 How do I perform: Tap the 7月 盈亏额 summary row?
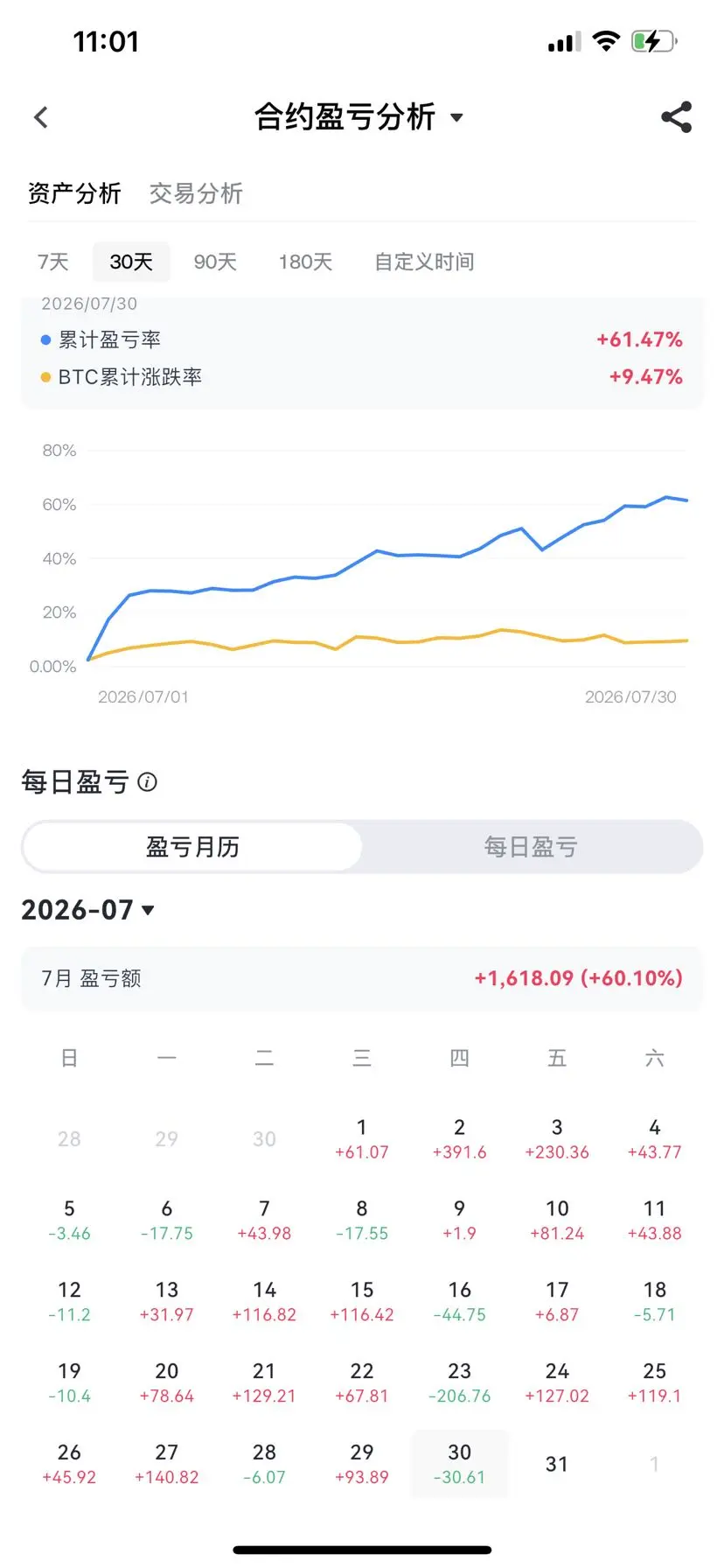point(362,978)
